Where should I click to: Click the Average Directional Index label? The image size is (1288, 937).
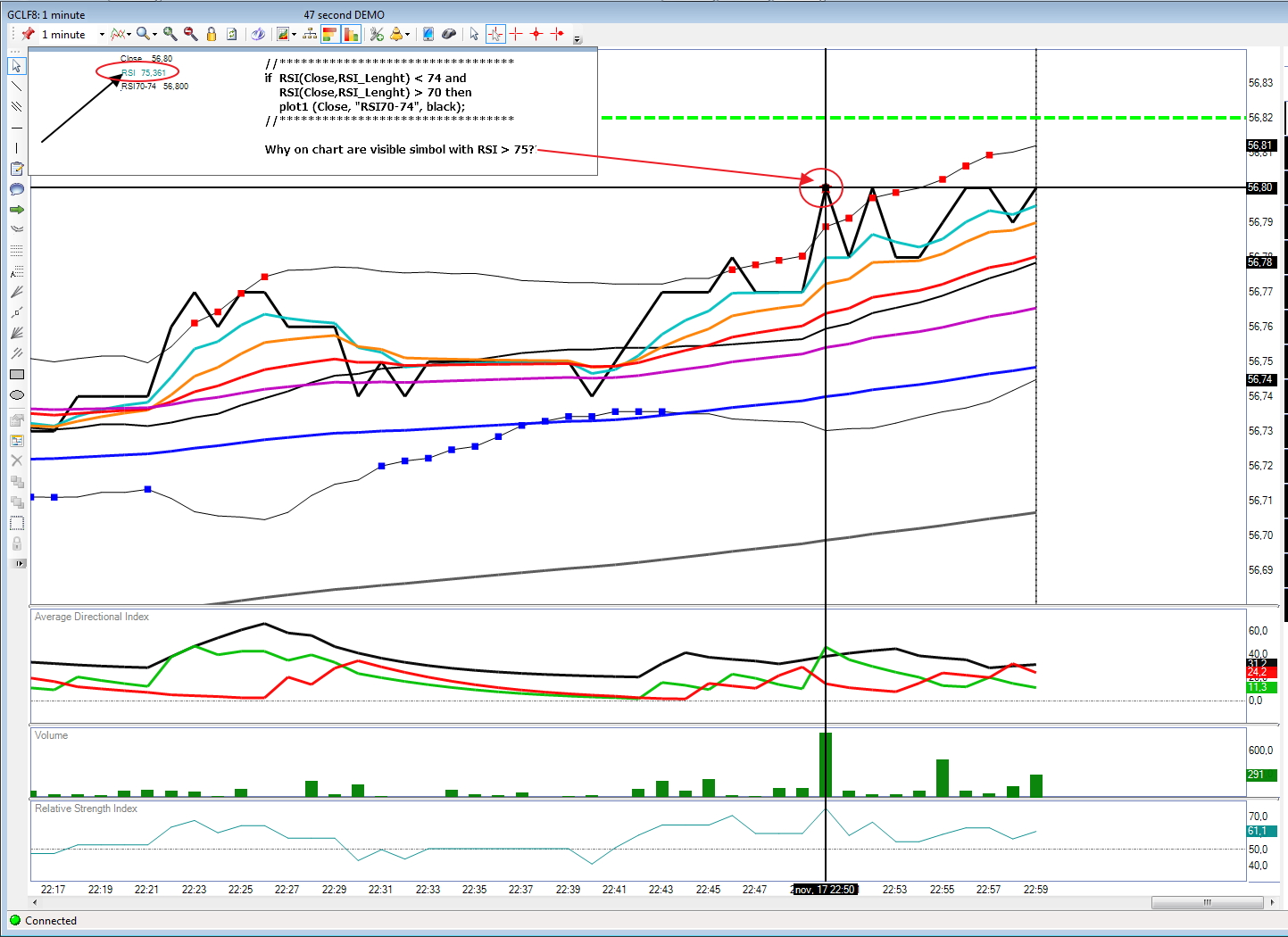(92, 617)
